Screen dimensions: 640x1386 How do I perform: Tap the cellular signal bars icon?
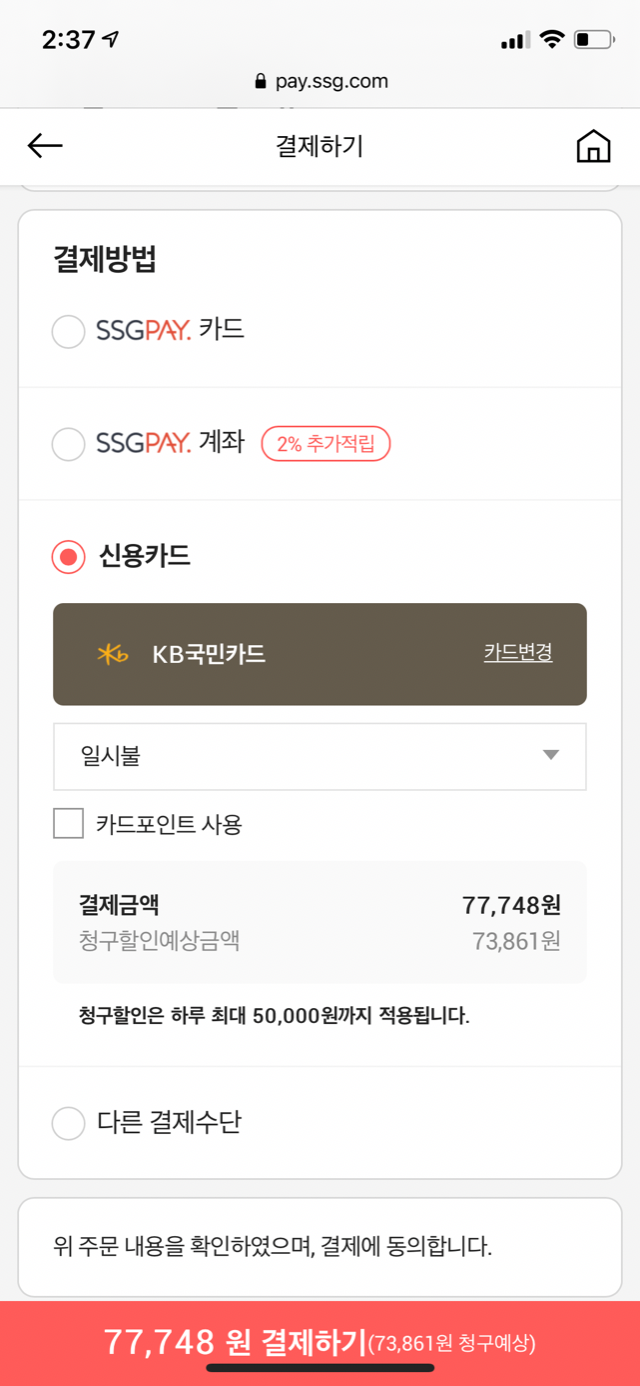click(x=514, y=41)
